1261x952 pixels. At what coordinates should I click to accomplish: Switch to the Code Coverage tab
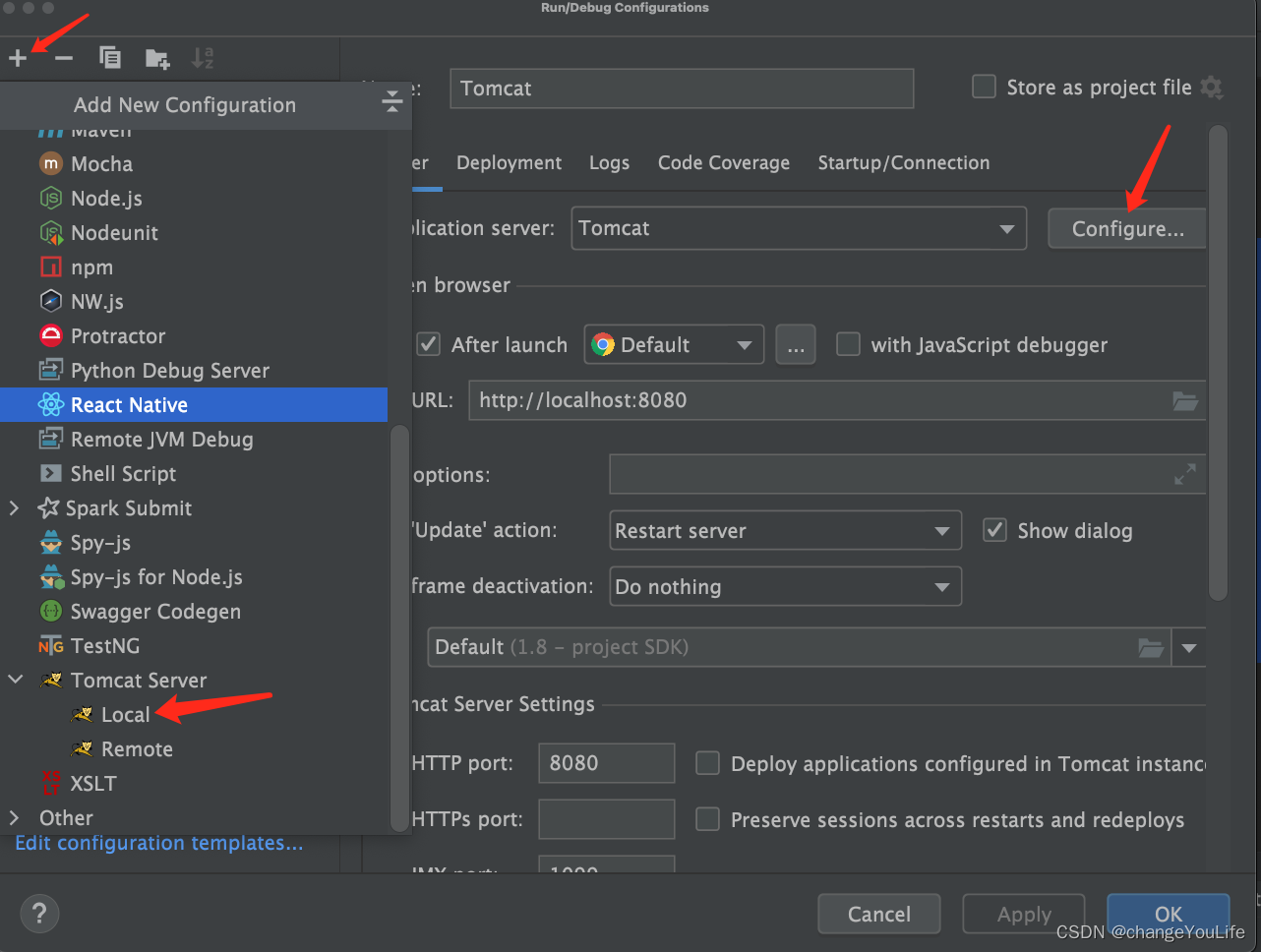point(724,162)
